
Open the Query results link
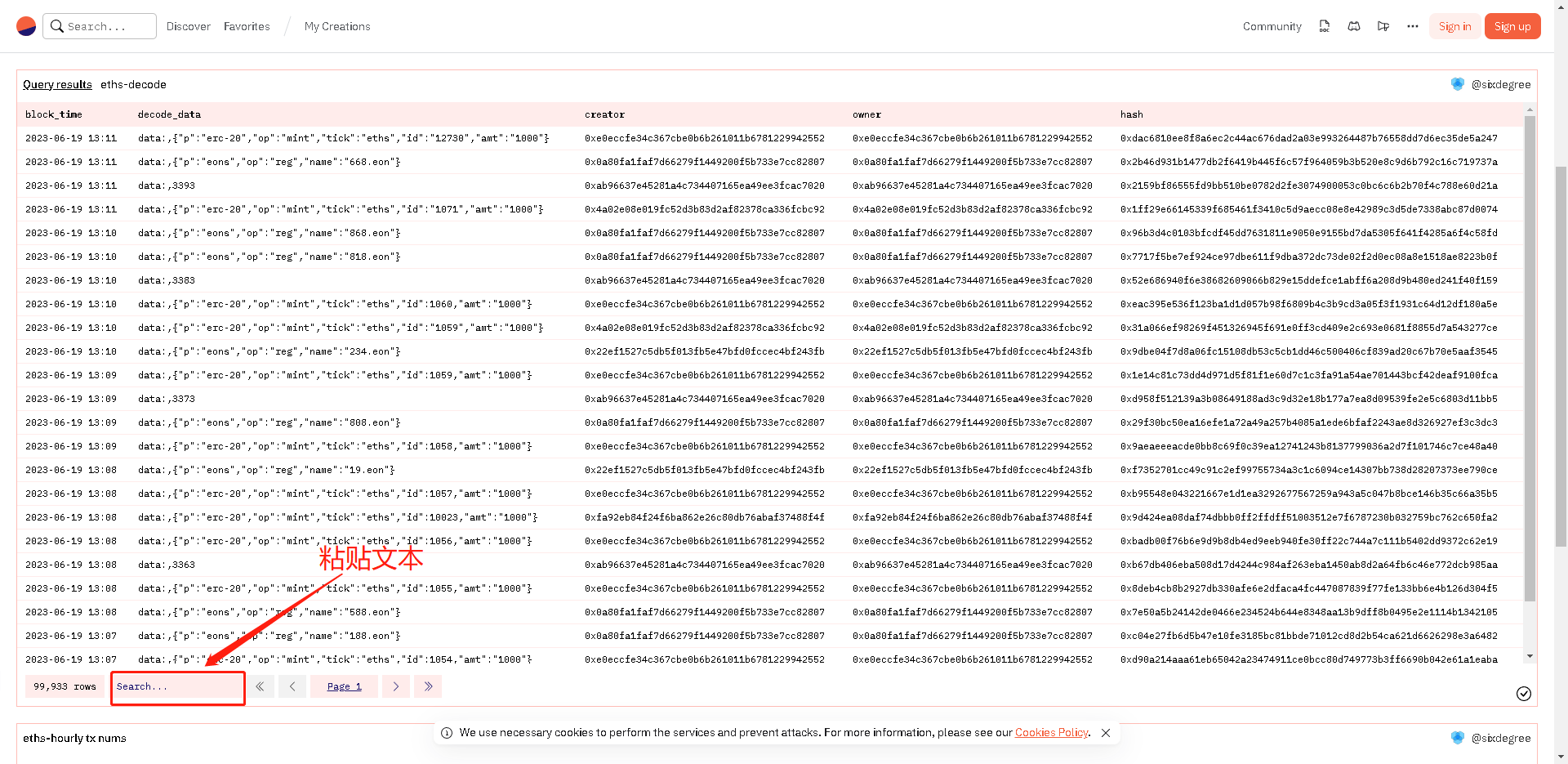(57, 84)
